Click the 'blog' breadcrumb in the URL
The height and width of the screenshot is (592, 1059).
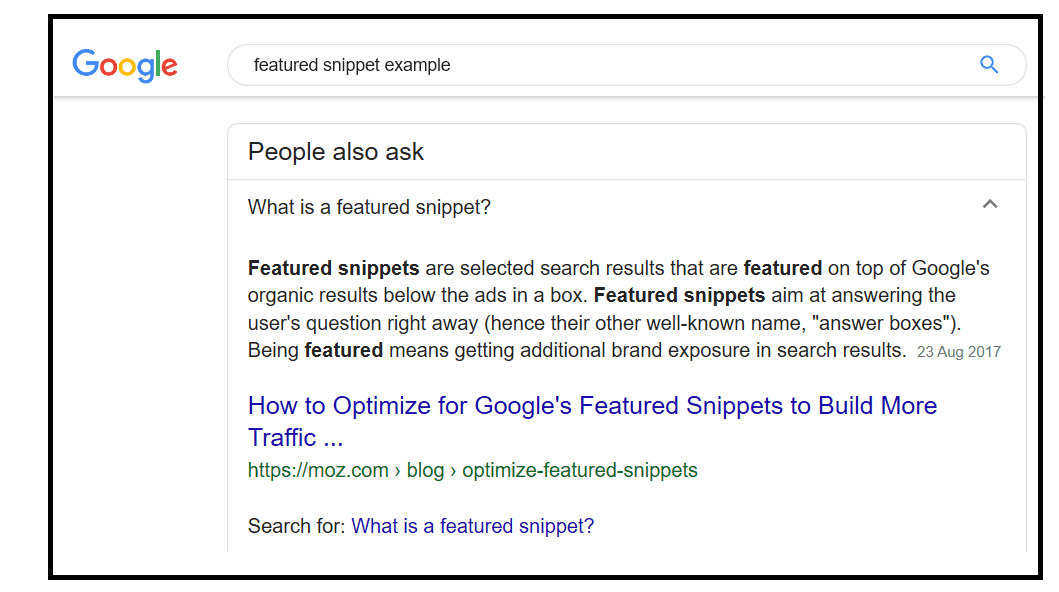pos(425,470)
